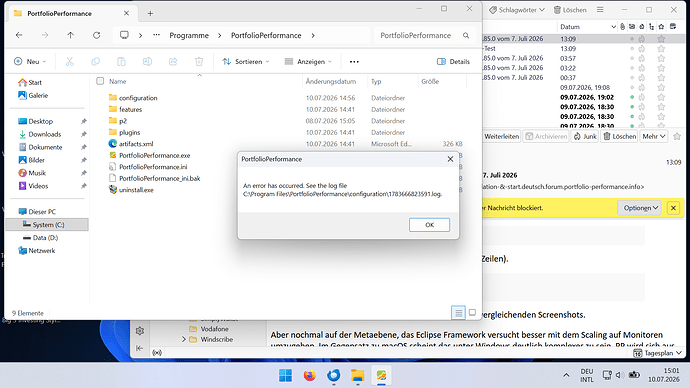Open Optionen in yellow notification bar
690x388 pixels.
point(640,208)
